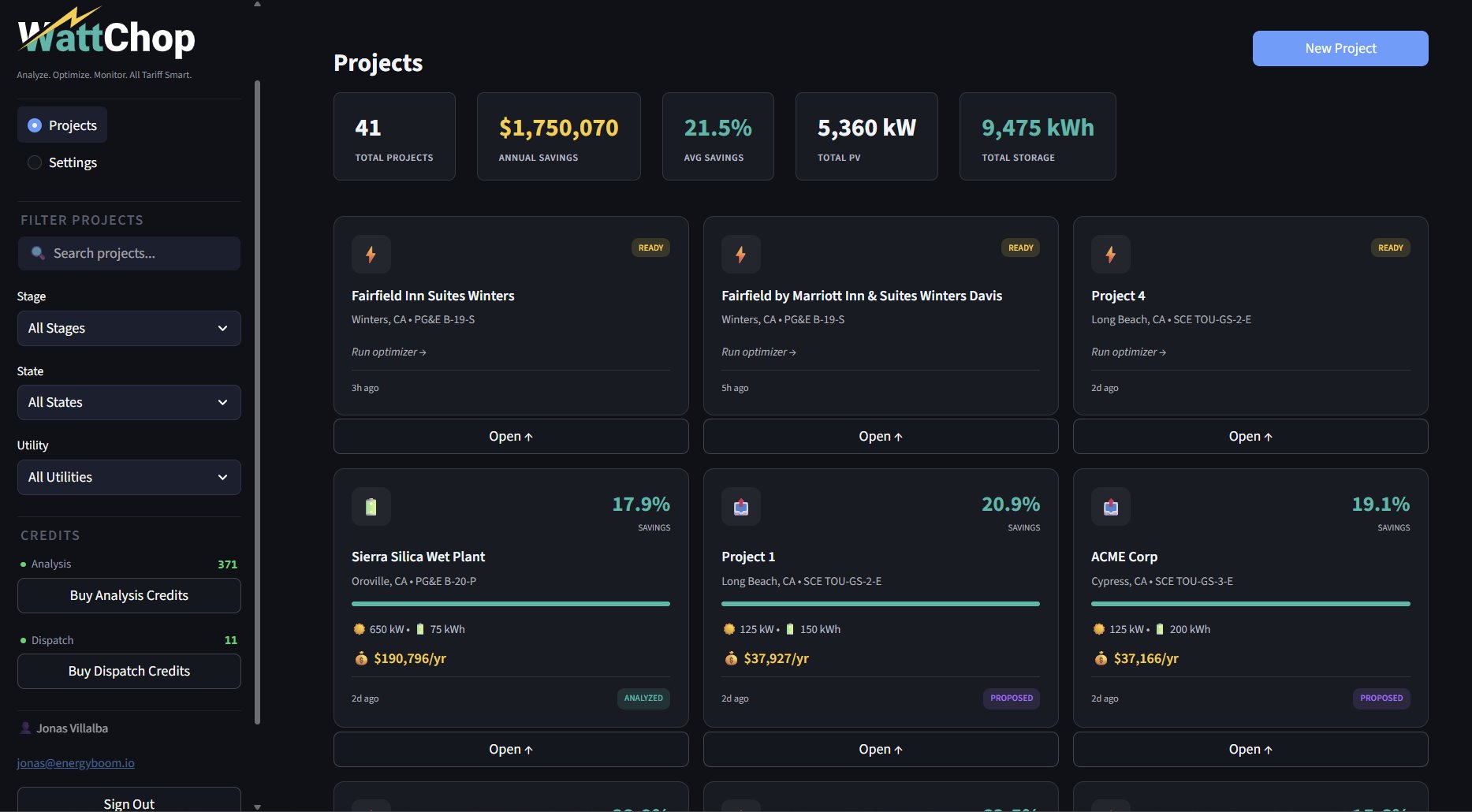Click the battery icon on Sierra Silica Wet Plant card
This screenshot has width=1472, height=812.
[x=371, y=506]
